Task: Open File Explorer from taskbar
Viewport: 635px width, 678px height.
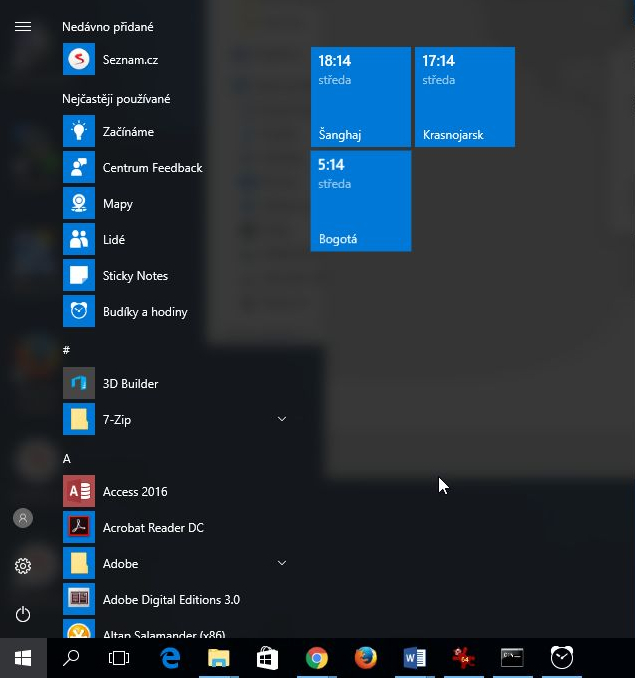Action: coord(219,658)
